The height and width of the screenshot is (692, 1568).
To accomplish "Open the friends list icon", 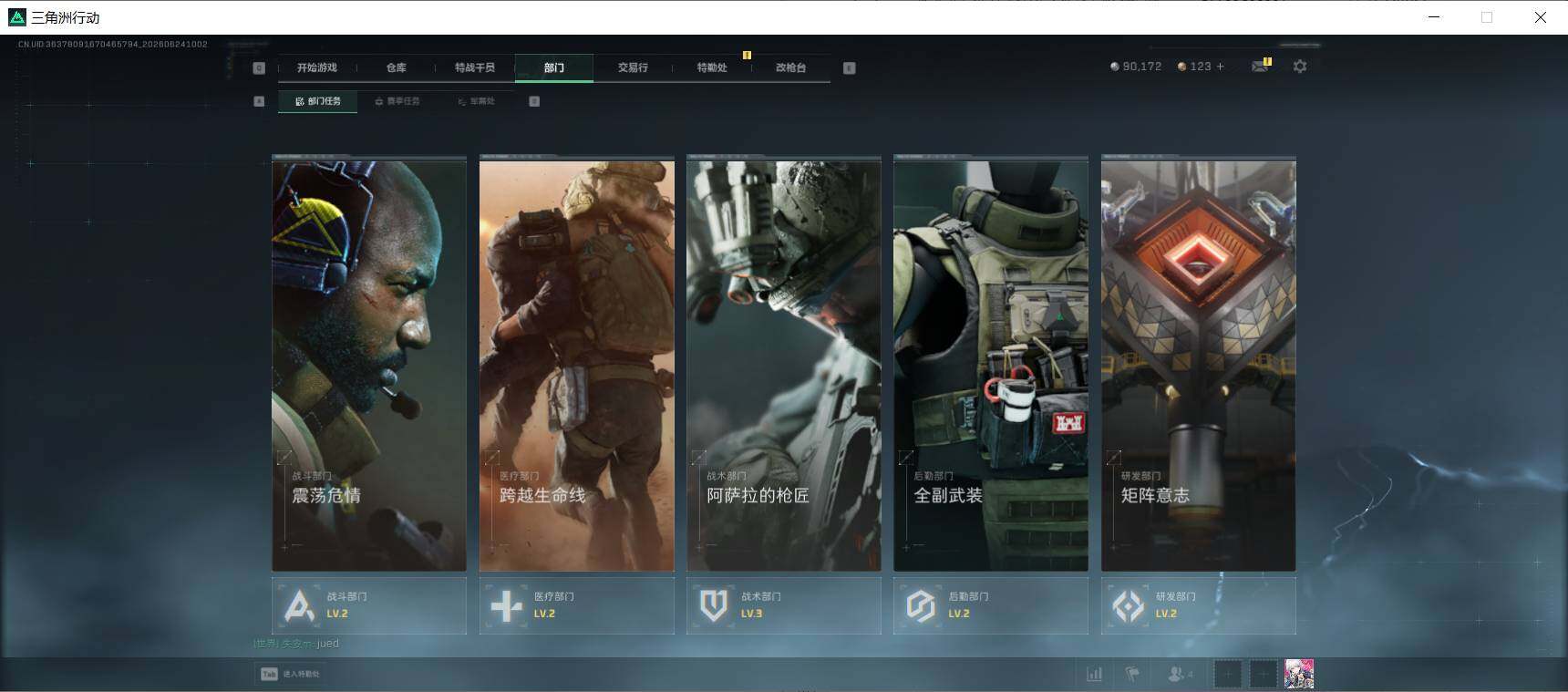I will click(x=1180, y=675).
